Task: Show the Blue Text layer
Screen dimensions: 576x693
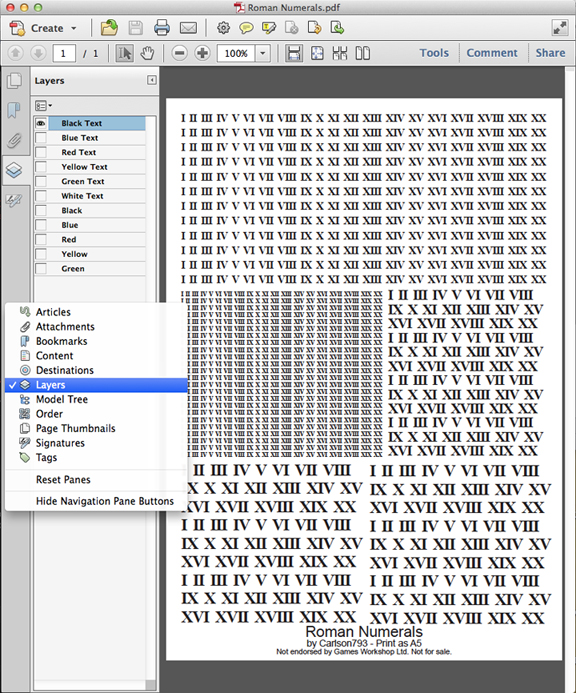Action: point(41,138)
